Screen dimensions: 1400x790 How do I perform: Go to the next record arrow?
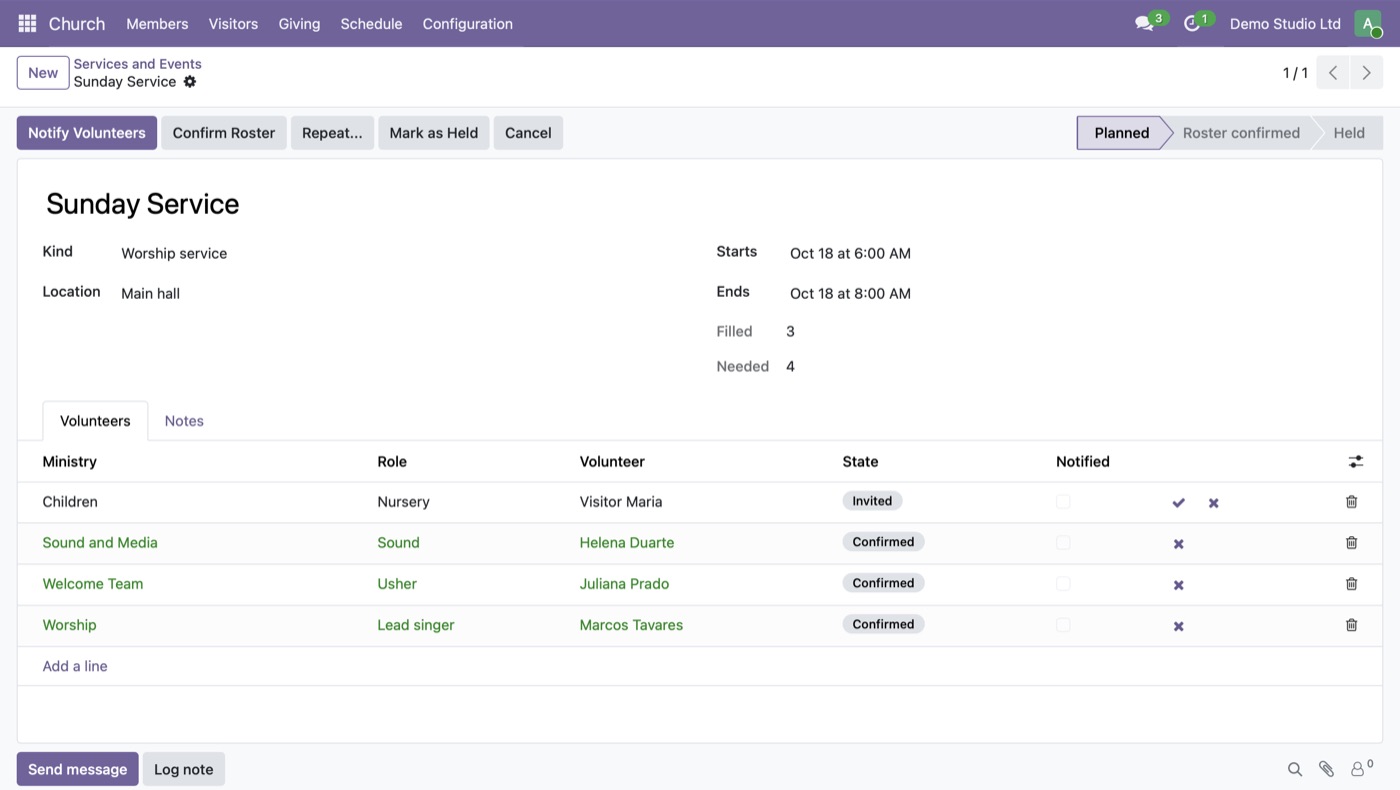[1366, 73]
